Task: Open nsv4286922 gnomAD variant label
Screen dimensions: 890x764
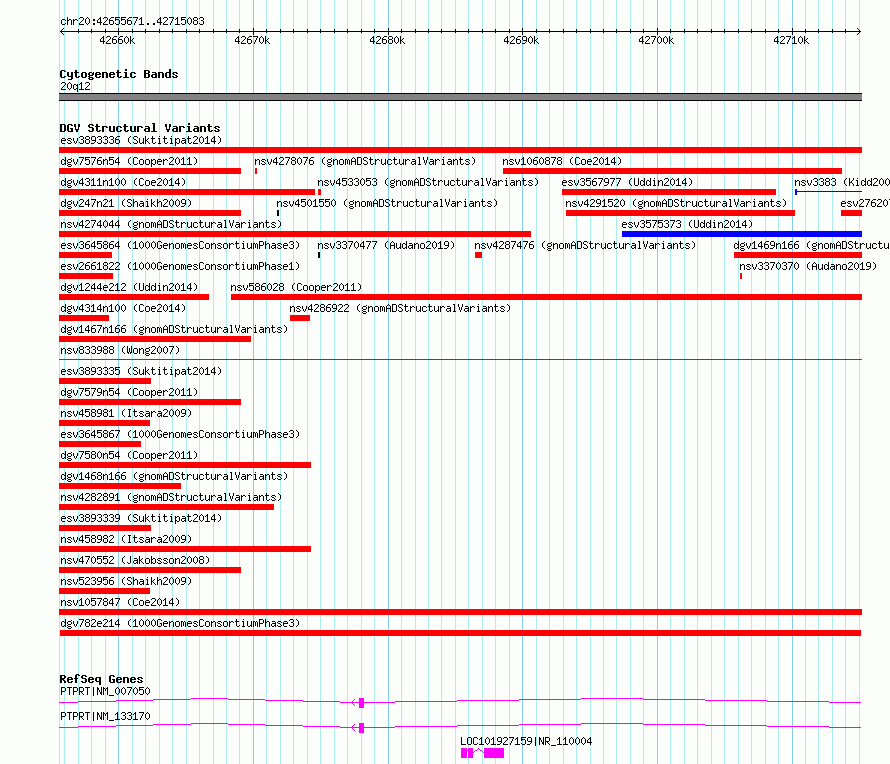Action: [x=400, y=308]
